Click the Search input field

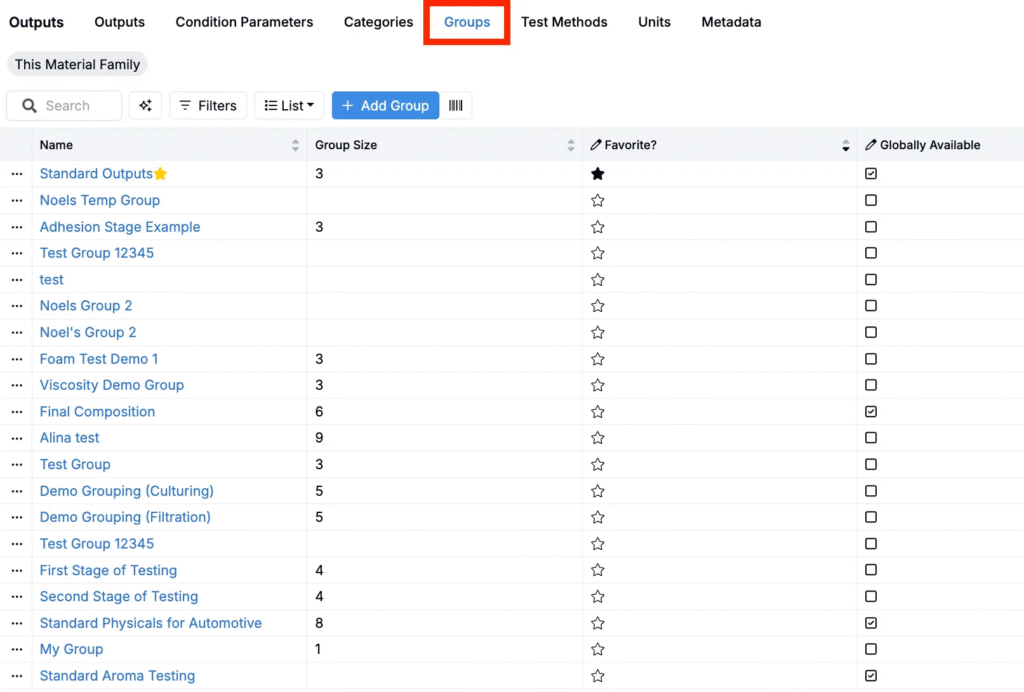(75, 105)
